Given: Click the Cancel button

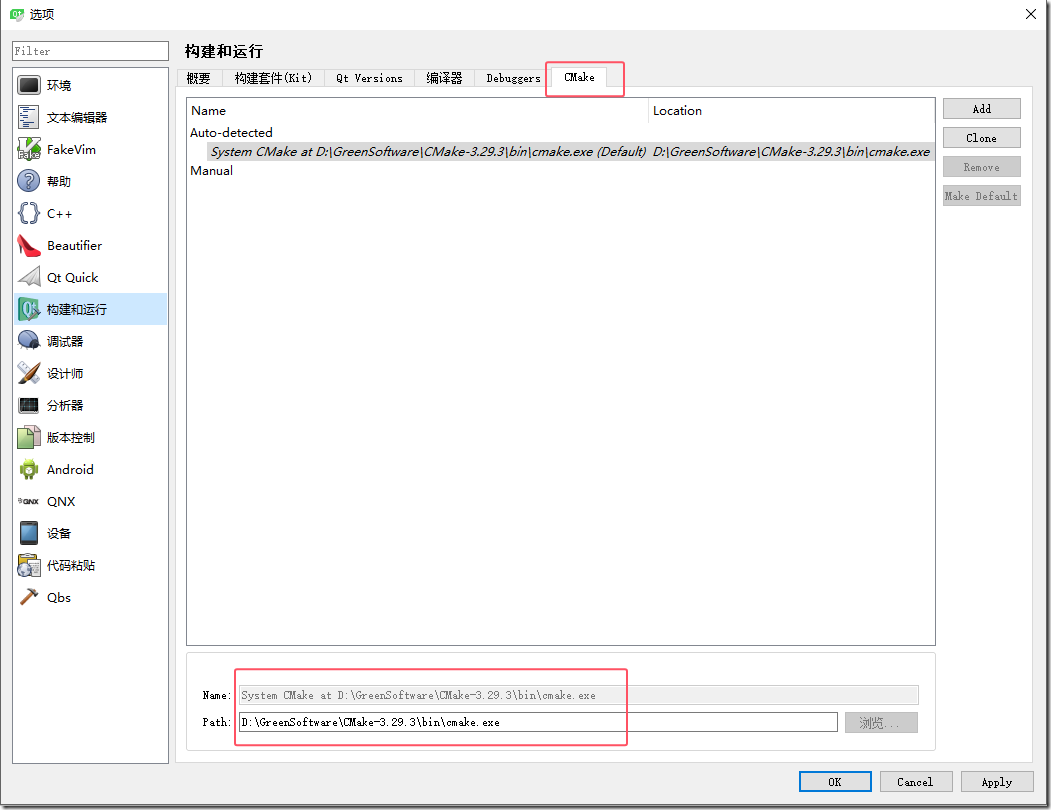Looking at the screenshot, I should pyautogui.click(x=915, y=782).
